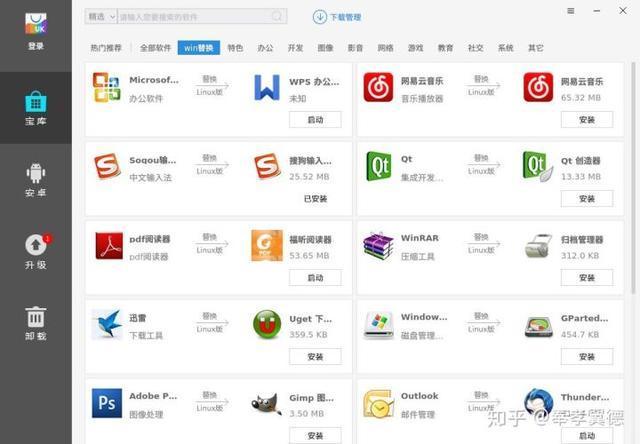Image resolution: width=640 pixels, height=444 pixels.
Task: Click the red notification badge on 升级
Action: tap(48, 238)
